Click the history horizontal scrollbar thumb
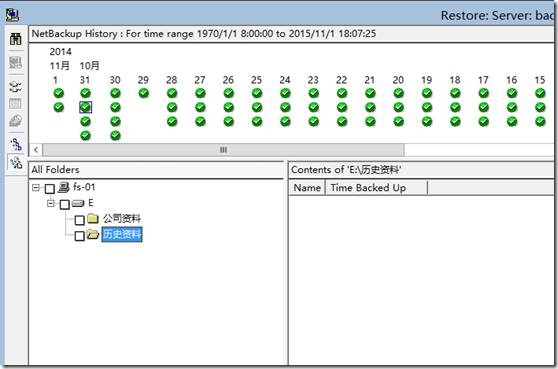Image resolution: width=558 pixels, height=369 pixels. [x=223, y=150]
